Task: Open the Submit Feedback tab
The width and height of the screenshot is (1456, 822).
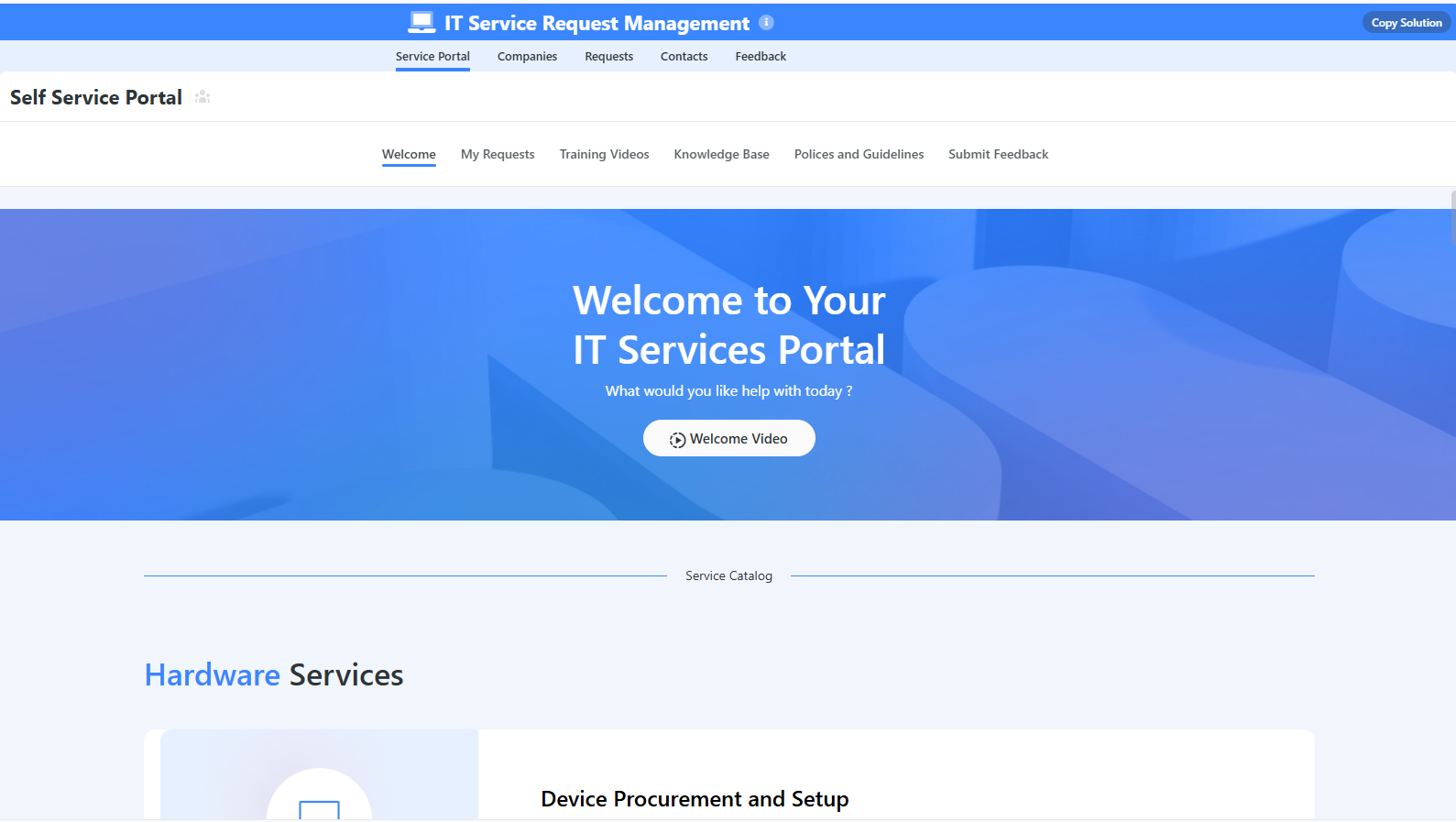Action: pos(998,155)
